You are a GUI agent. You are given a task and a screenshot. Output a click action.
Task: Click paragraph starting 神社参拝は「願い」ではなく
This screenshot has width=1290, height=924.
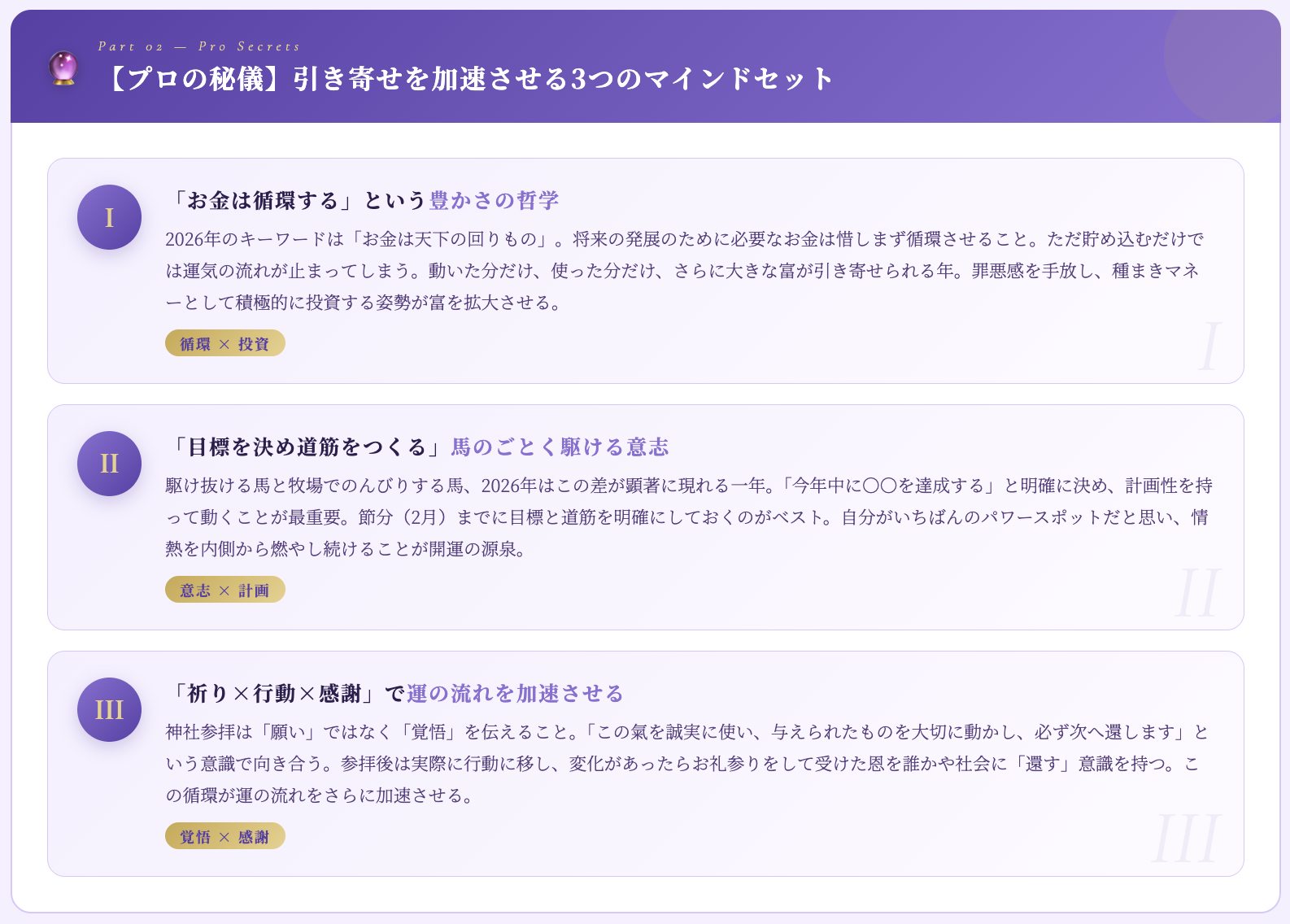click(x=688, y=763)
